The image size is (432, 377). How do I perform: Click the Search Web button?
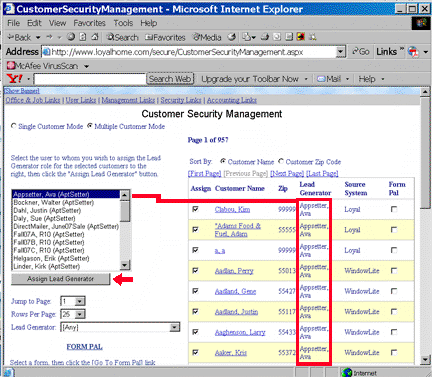click(x=170, y=79)
